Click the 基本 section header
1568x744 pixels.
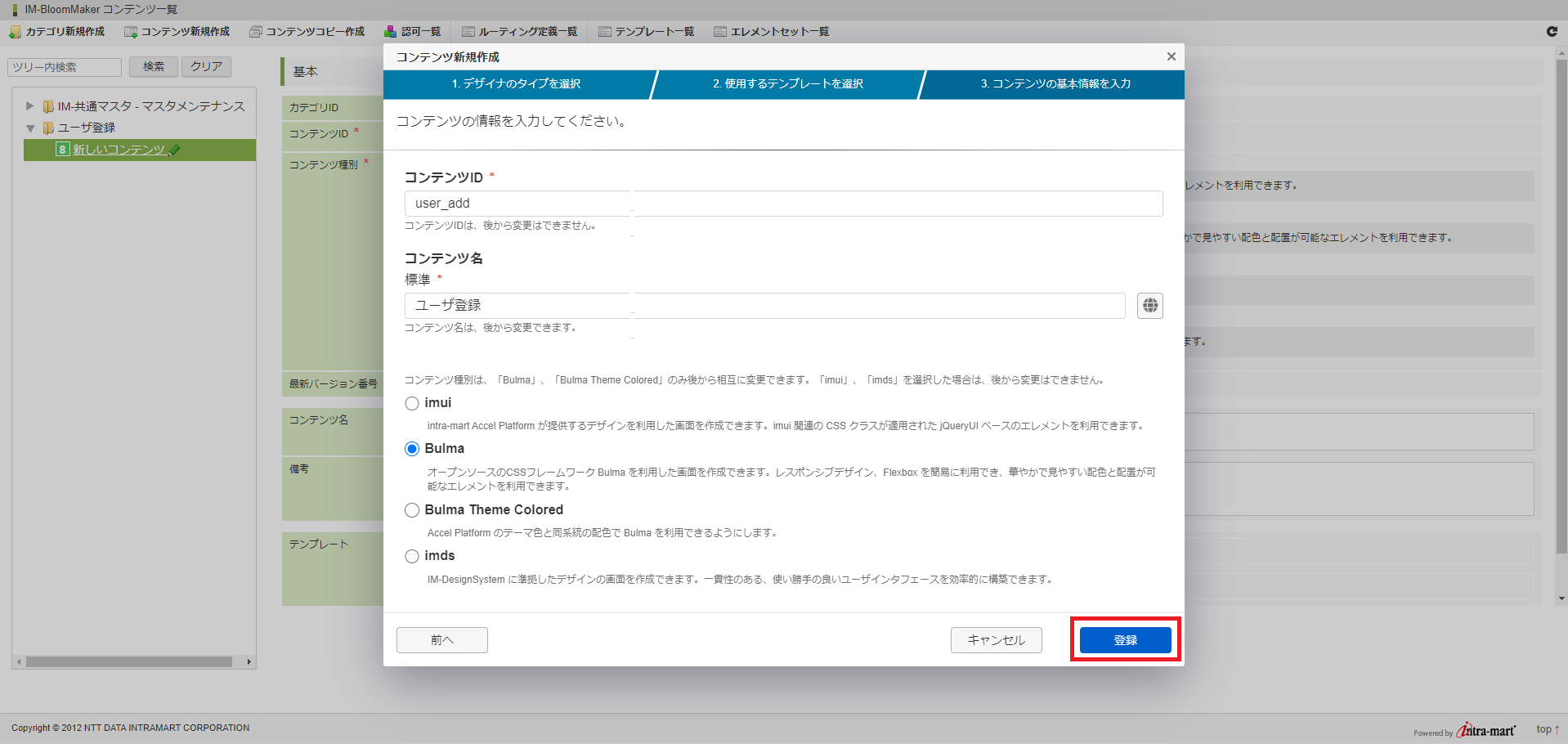pos(305,72)
